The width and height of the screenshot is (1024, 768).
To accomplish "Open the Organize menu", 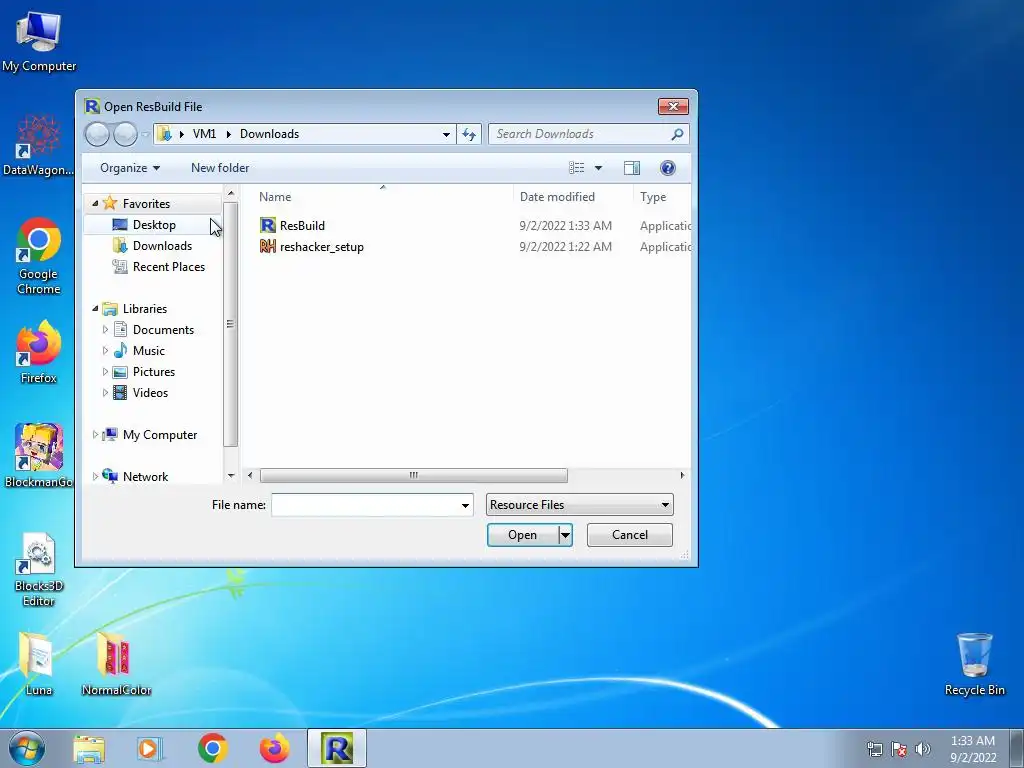I will click(130, 168).
